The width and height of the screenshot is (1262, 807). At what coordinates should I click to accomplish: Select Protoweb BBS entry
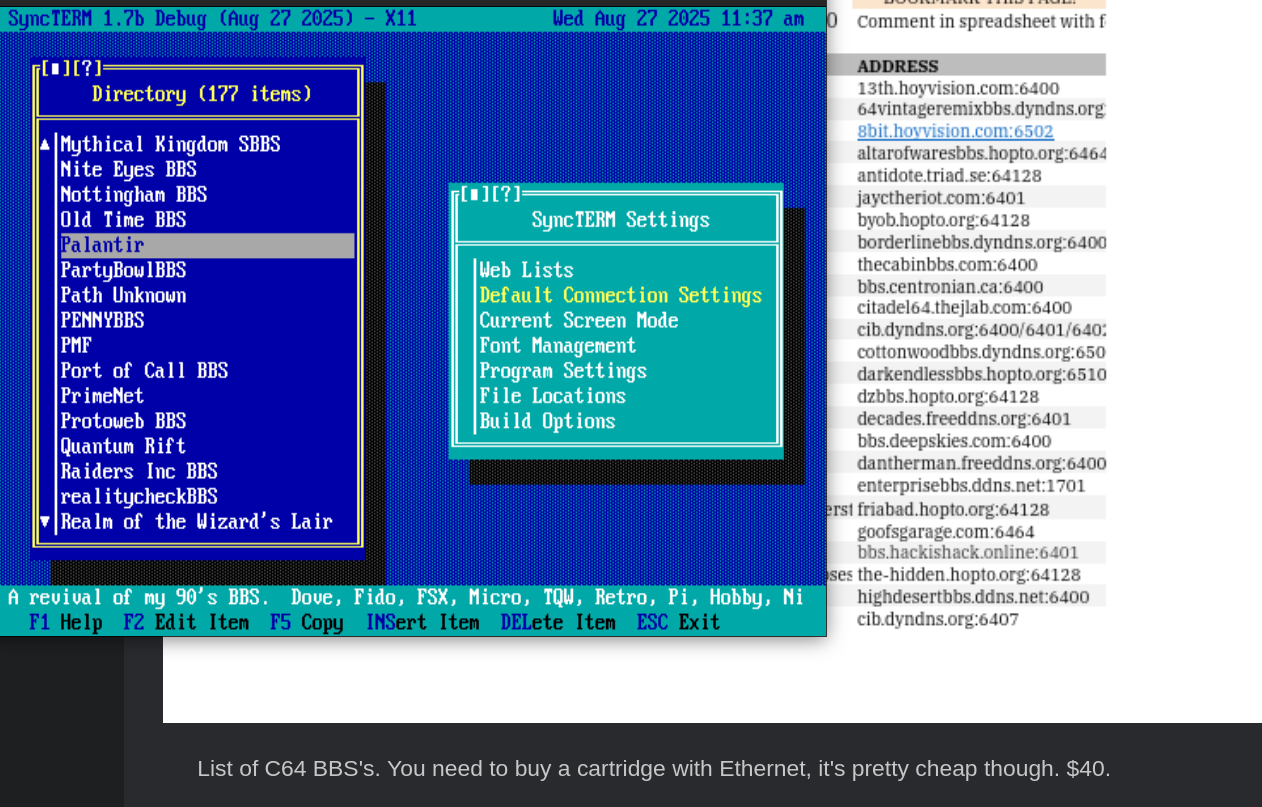coord(123,422)
